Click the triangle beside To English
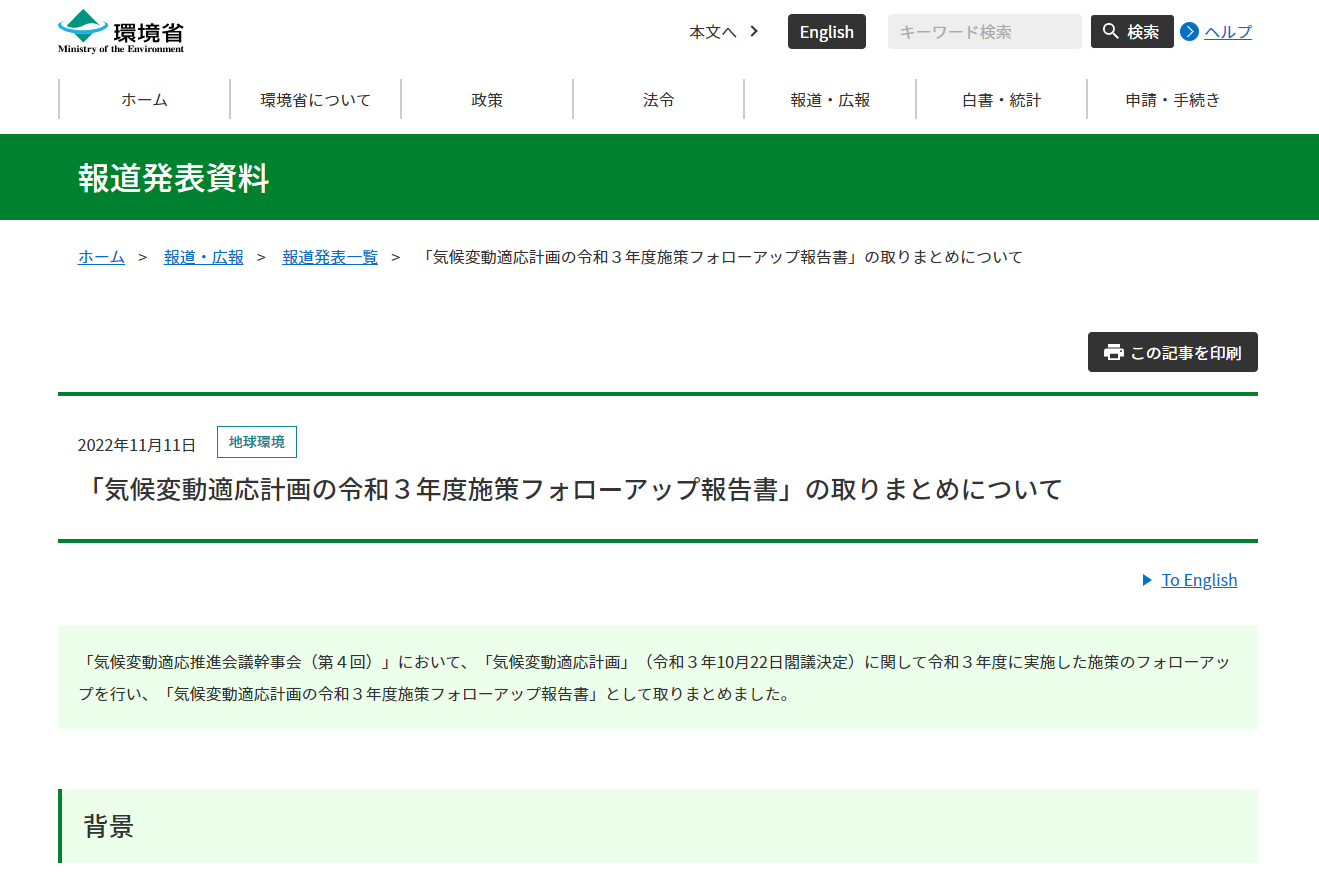Viewport: 1319px width, 877px height. coord(1147,580)
